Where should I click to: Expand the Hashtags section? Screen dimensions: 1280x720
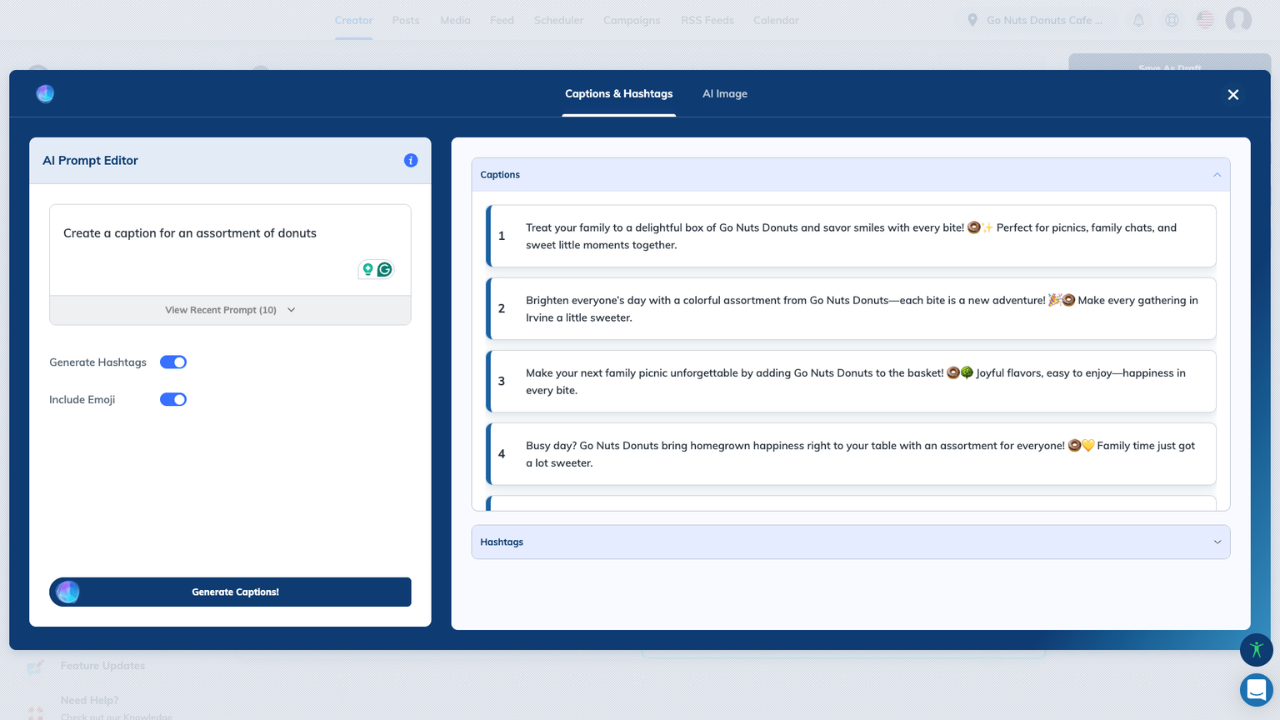tap(1217, 542)
